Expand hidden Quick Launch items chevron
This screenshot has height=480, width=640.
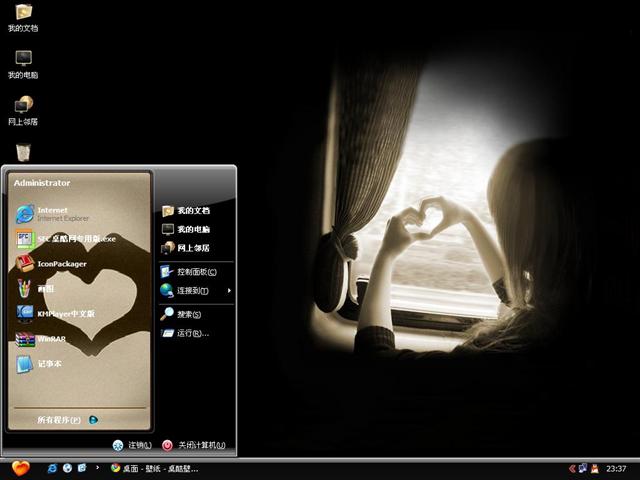[x=98, y=467]
